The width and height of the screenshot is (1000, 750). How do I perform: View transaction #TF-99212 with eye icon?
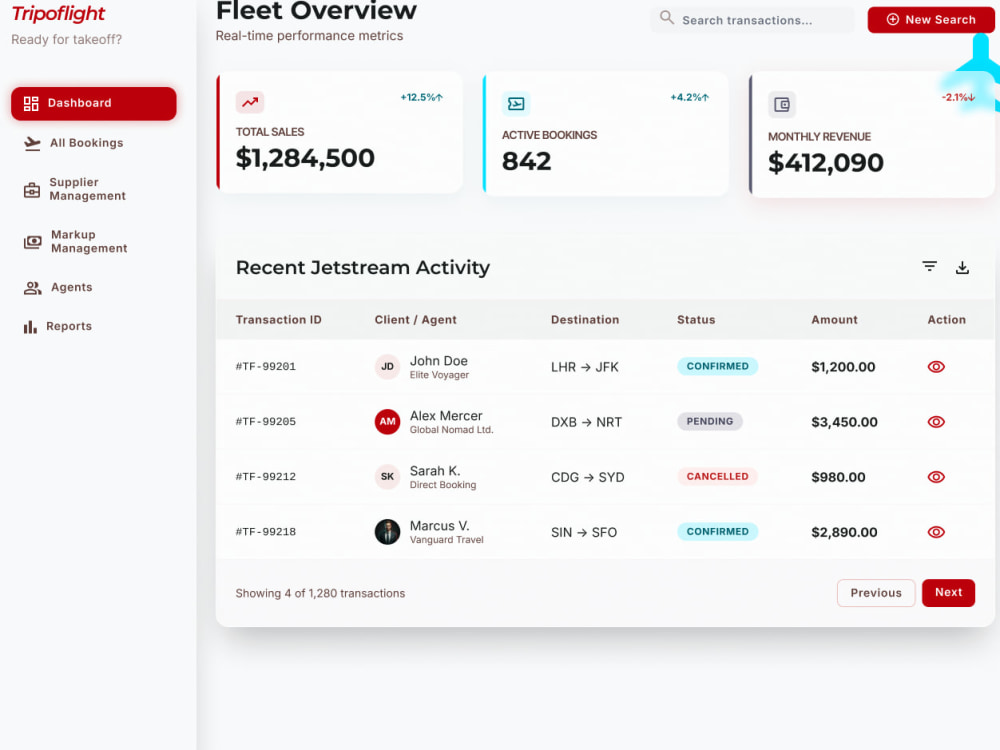click(936, 477)
